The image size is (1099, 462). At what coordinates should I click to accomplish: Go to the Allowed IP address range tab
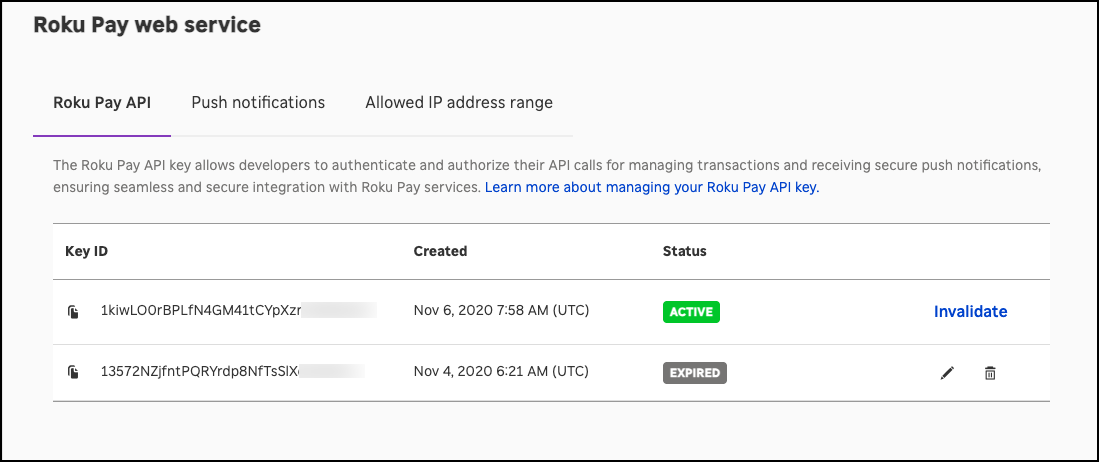(459, 102)
